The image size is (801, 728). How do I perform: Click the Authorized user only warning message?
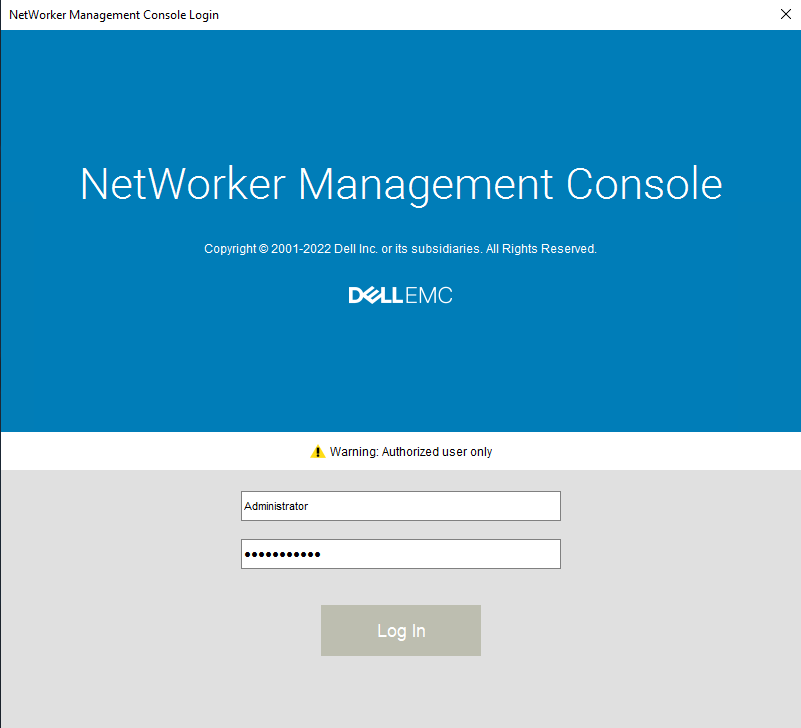click(x=410, y=451)
